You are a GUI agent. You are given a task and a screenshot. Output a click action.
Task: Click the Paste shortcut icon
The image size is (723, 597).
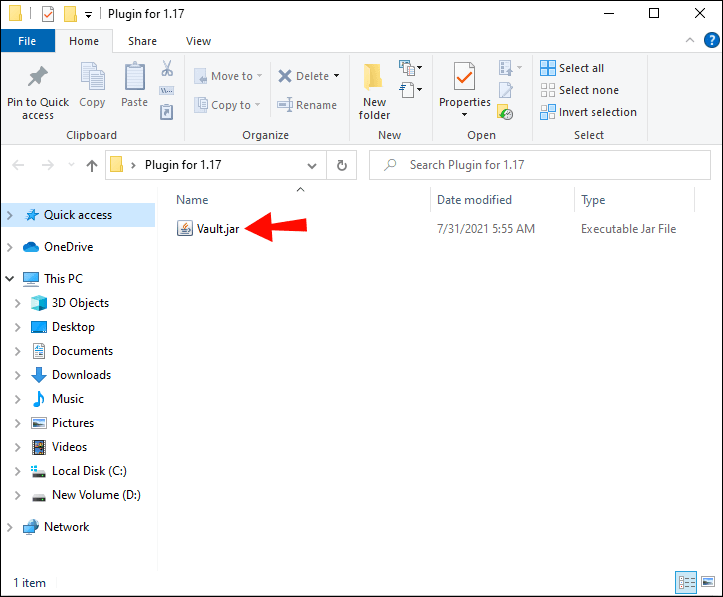tap(166, 112)
